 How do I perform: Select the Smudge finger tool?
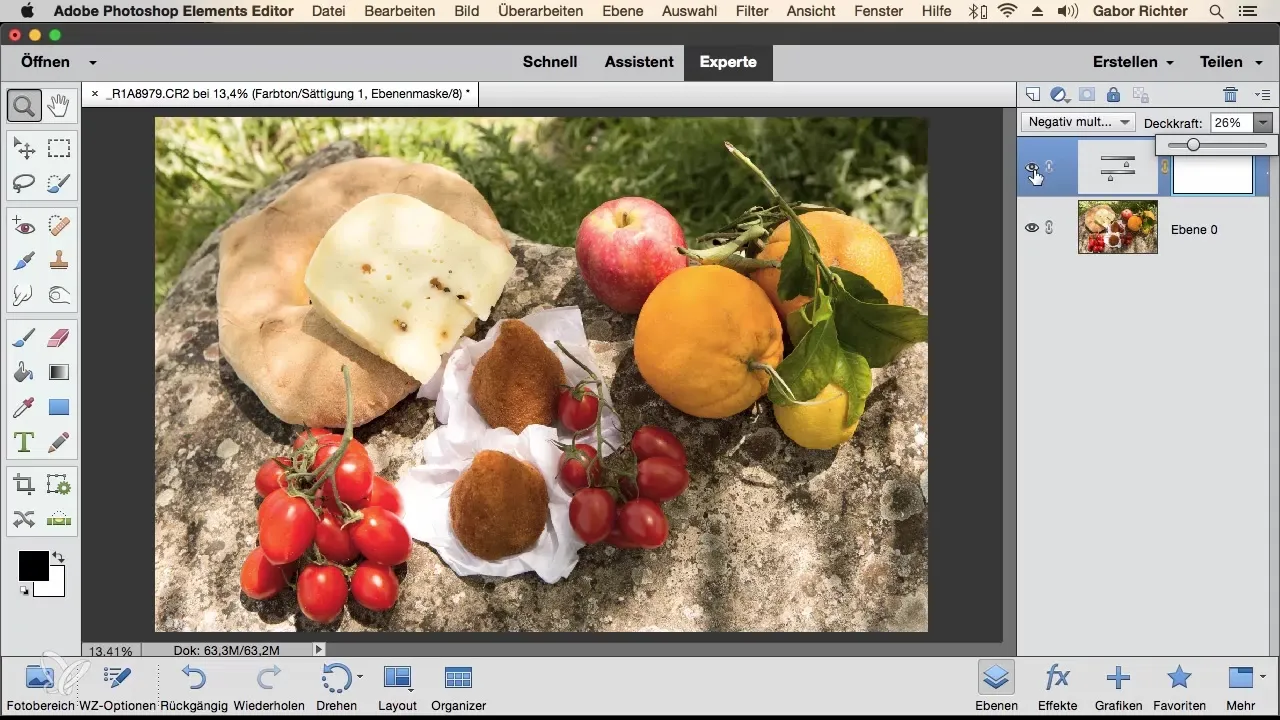(24, 295)
